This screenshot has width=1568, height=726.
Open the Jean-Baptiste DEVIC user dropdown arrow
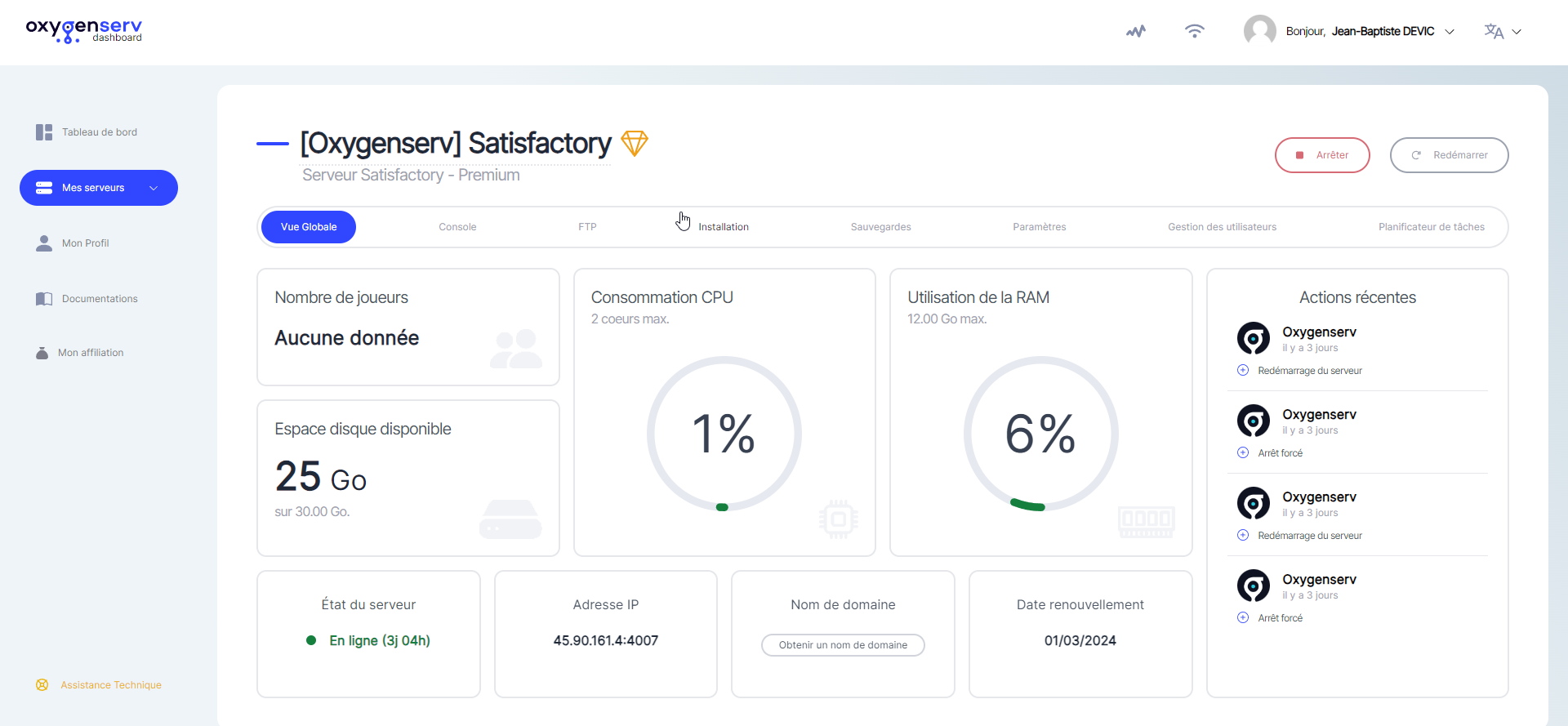[1450, 32]
